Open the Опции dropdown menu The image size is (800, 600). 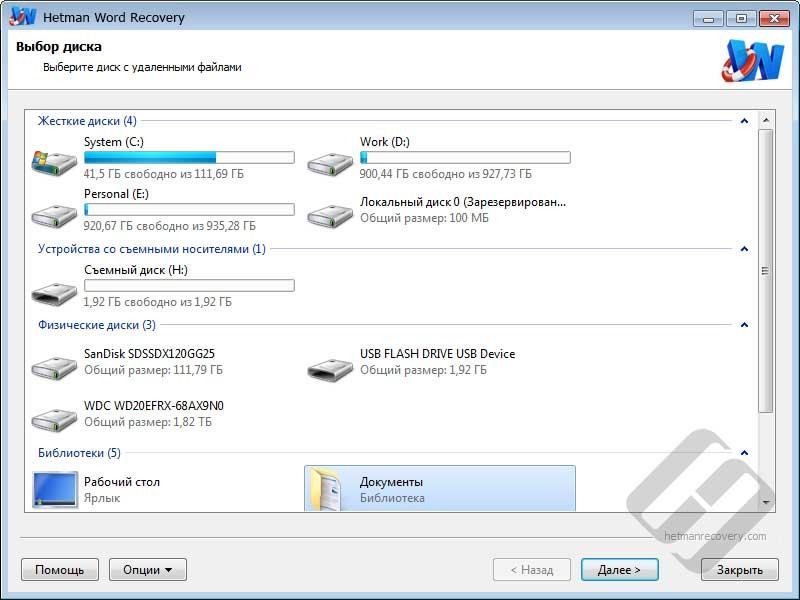[x=148, y=569]
